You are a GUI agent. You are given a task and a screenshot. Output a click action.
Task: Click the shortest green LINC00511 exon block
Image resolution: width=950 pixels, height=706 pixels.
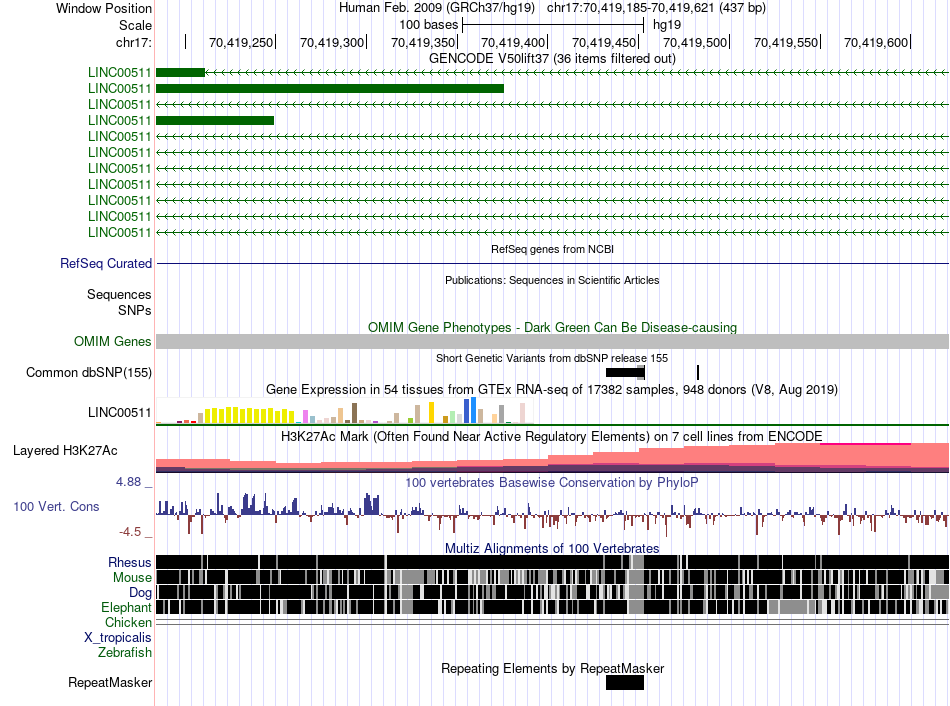click(181, 73)
